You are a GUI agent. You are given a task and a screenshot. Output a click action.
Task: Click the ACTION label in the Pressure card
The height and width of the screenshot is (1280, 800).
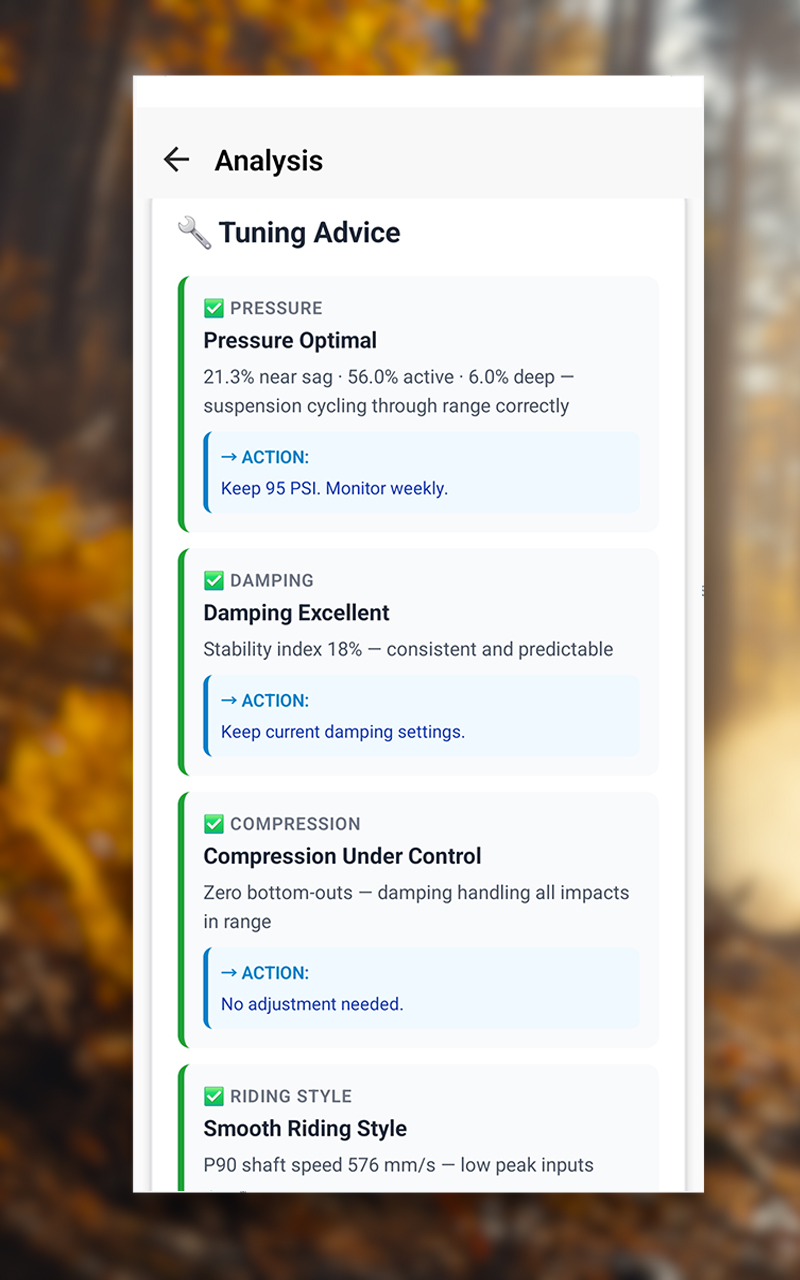click(x=265, y=457)
